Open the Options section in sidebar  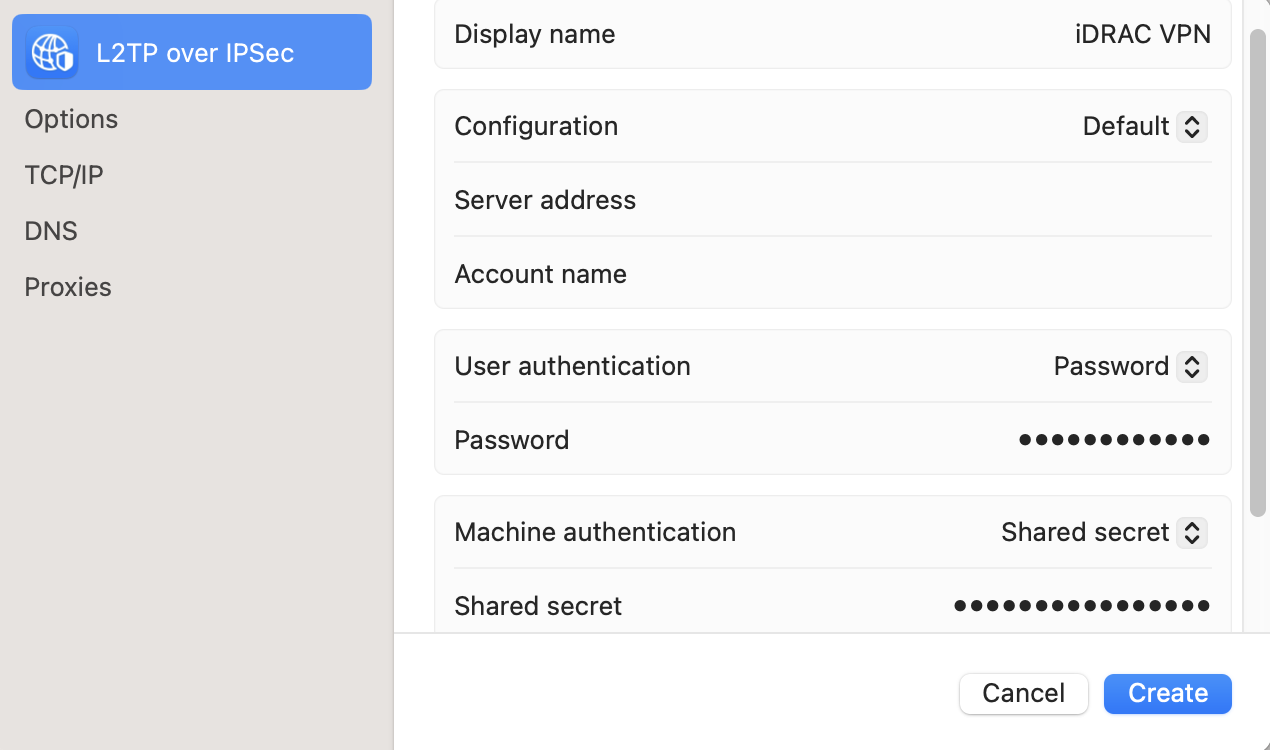click(71, 119)
